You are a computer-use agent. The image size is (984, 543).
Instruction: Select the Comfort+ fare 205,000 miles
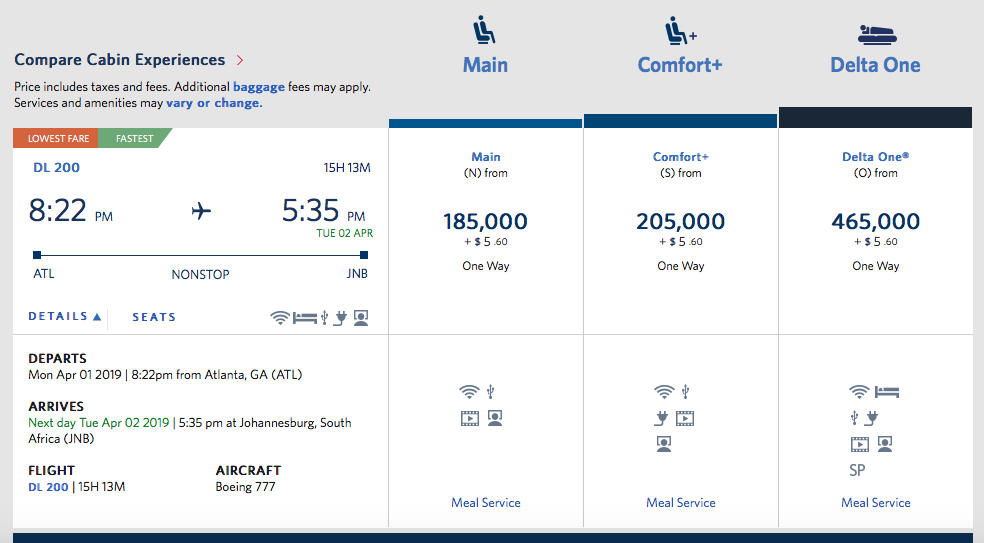(680, 222)
